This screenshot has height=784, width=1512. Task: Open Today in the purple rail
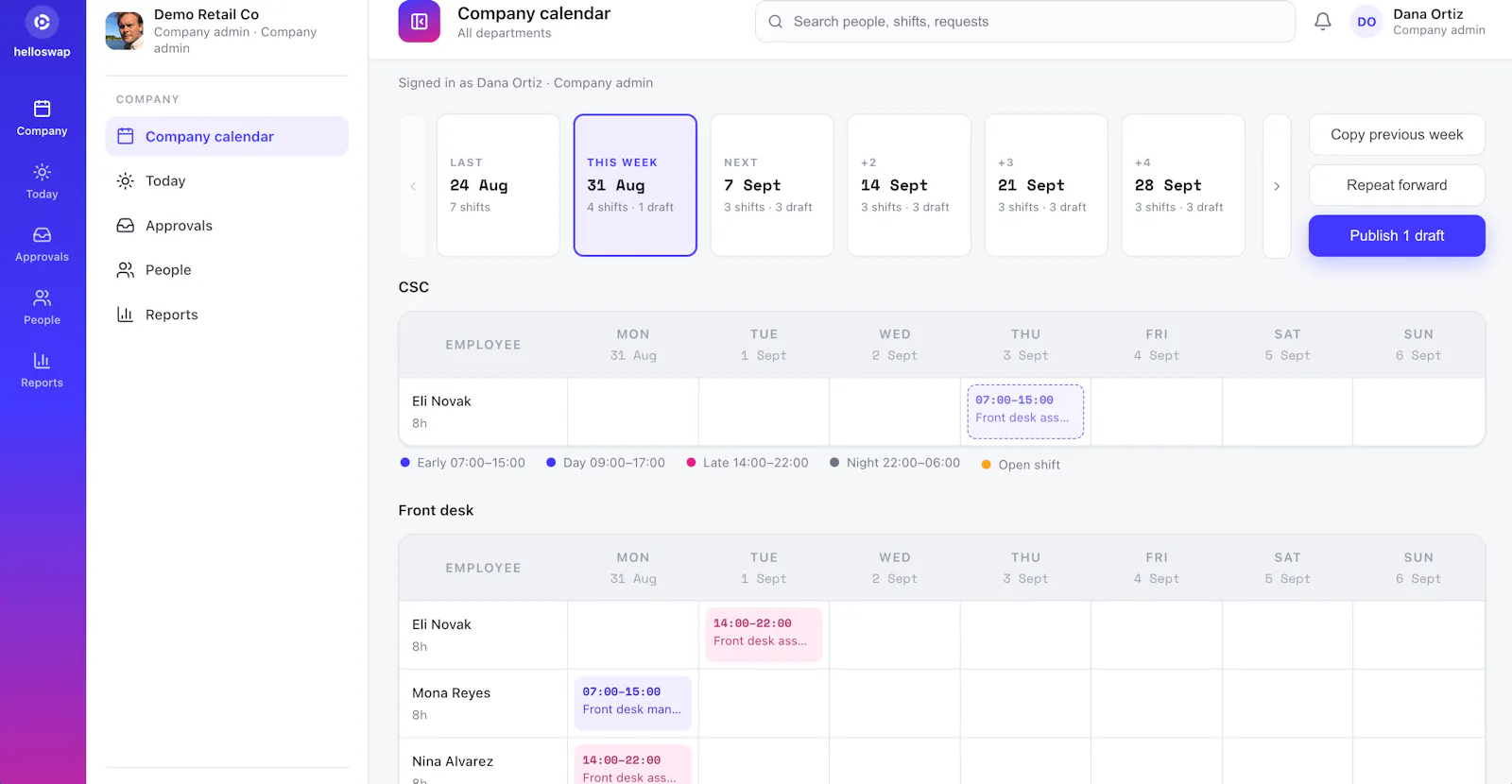42,181
